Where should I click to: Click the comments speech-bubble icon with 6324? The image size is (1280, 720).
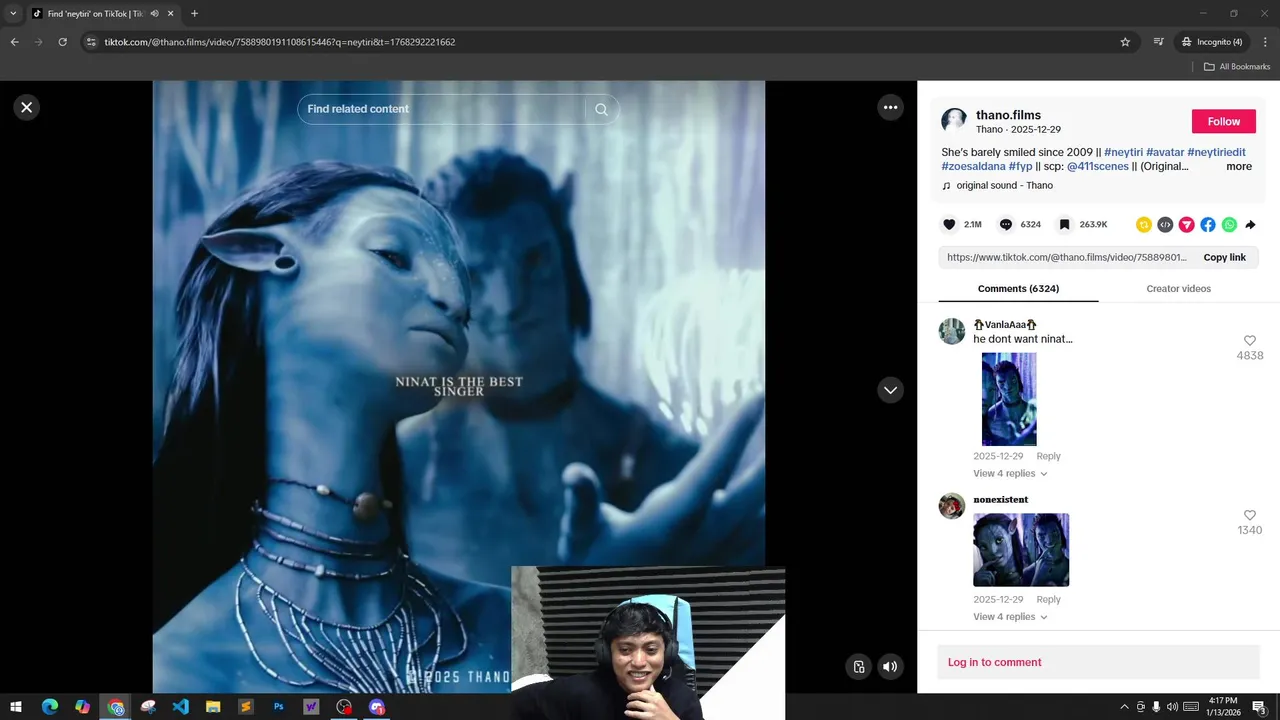click(x=1006, y=225)
